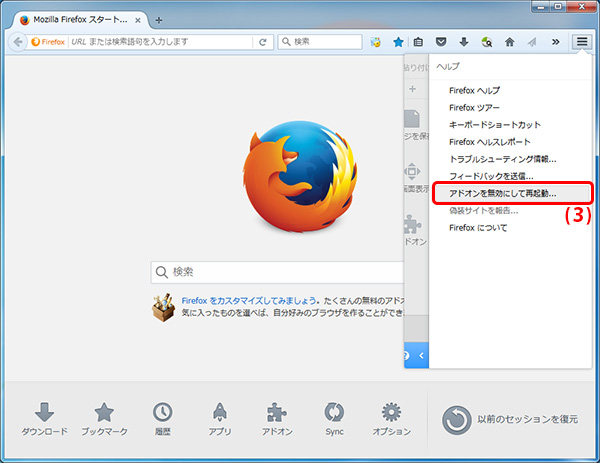This screenshot has width=600, height=463.
Task: Click Firefox をカスタマイズしてみましょう link
Action: click(249, 301)
